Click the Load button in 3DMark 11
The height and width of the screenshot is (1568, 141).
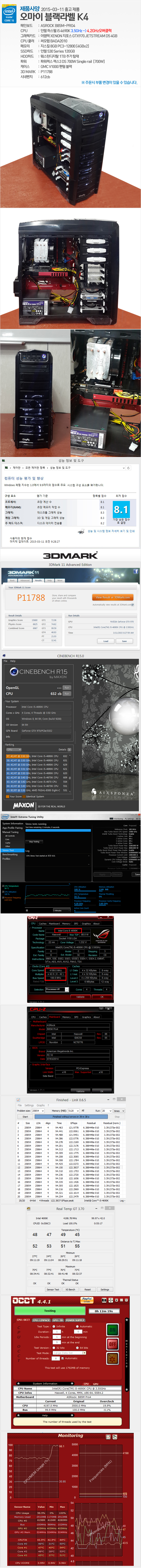tap(106, 641)
